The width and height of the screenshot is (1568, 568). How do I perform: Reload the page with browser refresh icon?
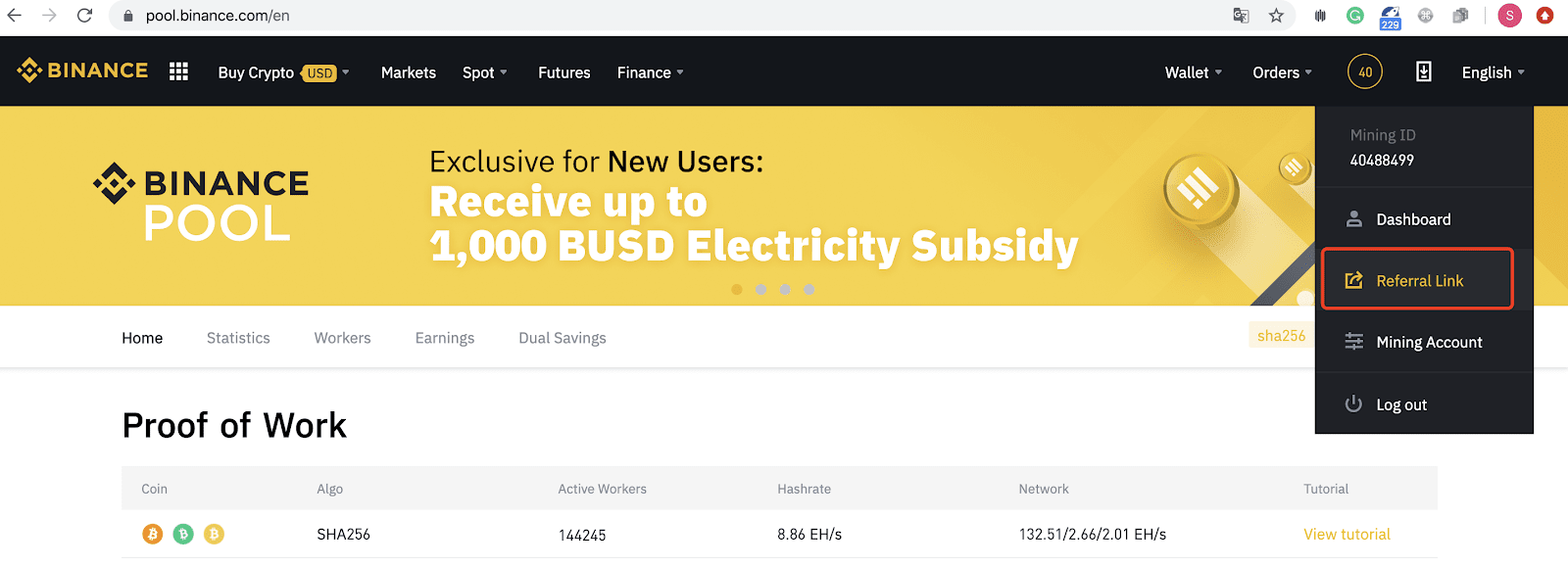85,15
